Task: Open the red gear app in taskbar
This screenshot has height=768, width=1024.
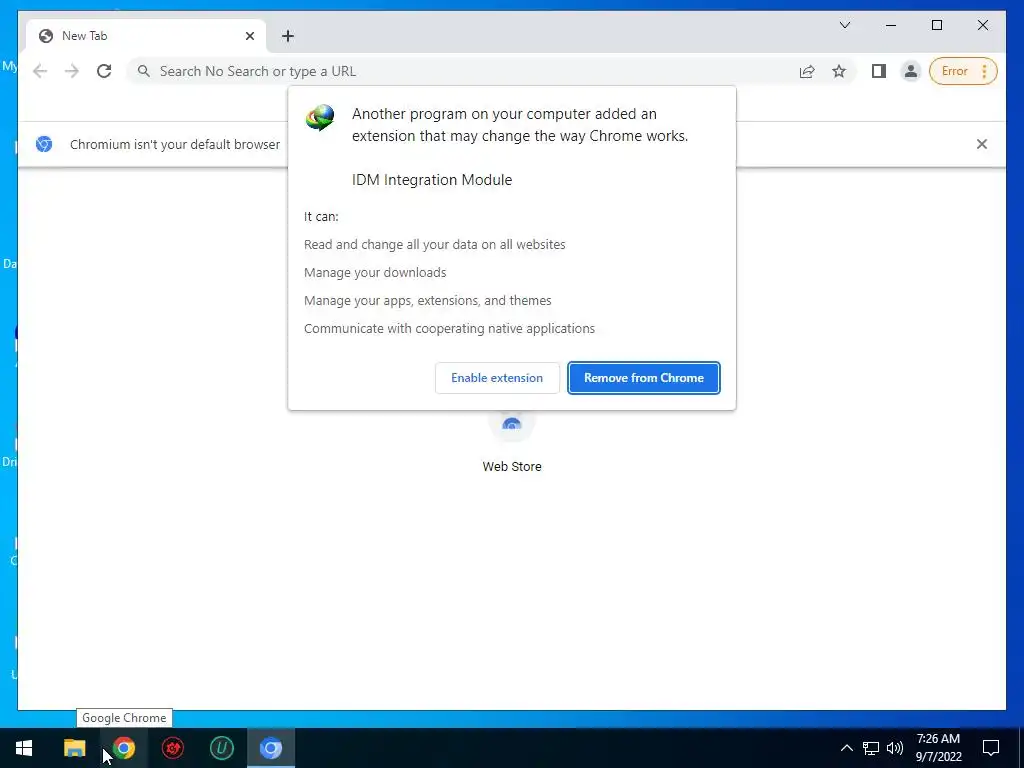Action: [x=173, y=748]
